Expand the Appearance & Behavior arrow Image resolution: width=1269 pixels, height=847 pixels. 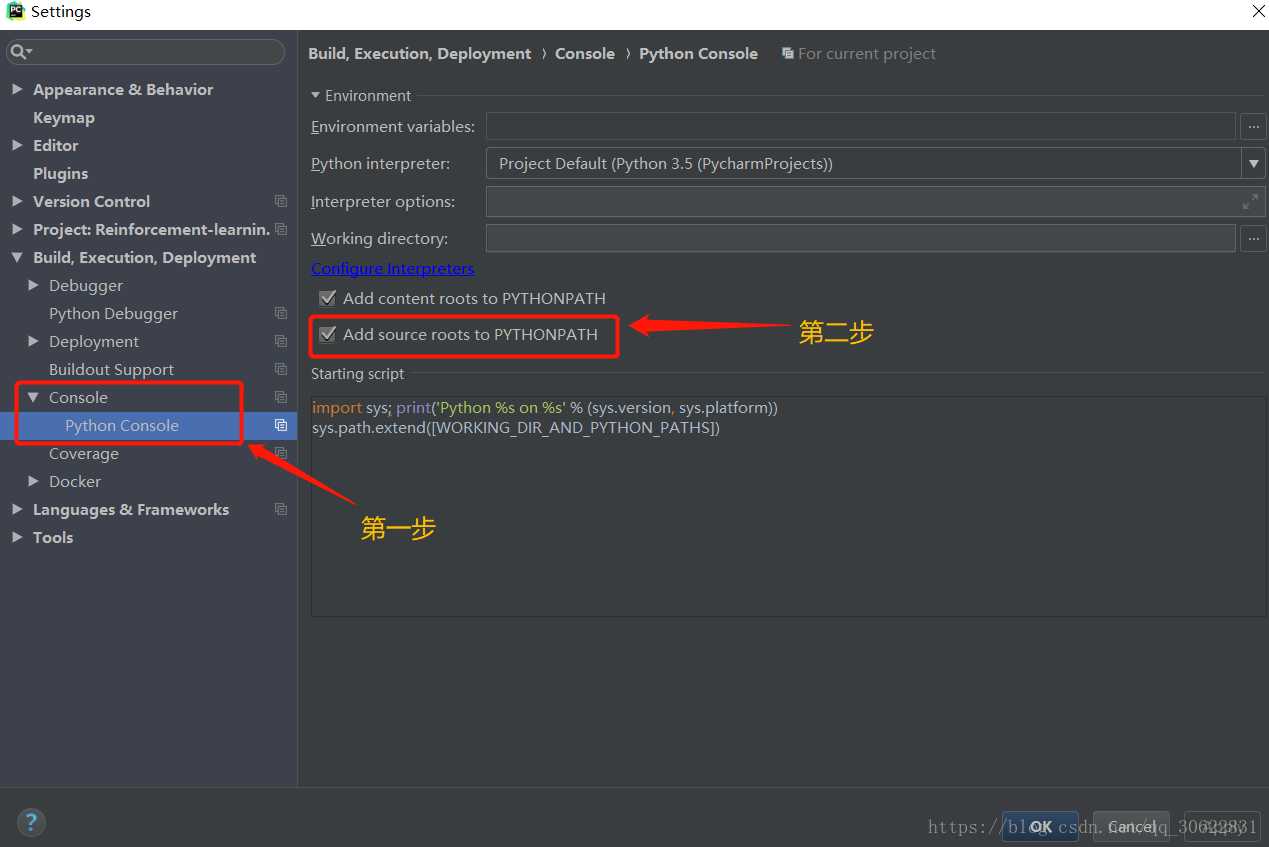click(17, 89)
